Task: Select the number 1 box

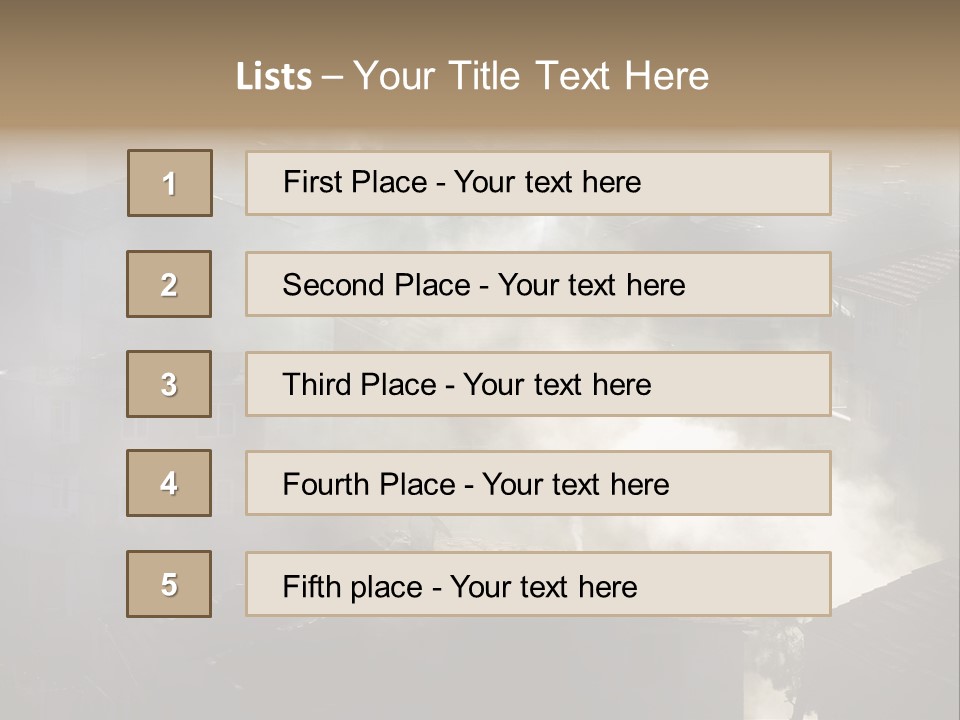Action: tap(170, 183)
